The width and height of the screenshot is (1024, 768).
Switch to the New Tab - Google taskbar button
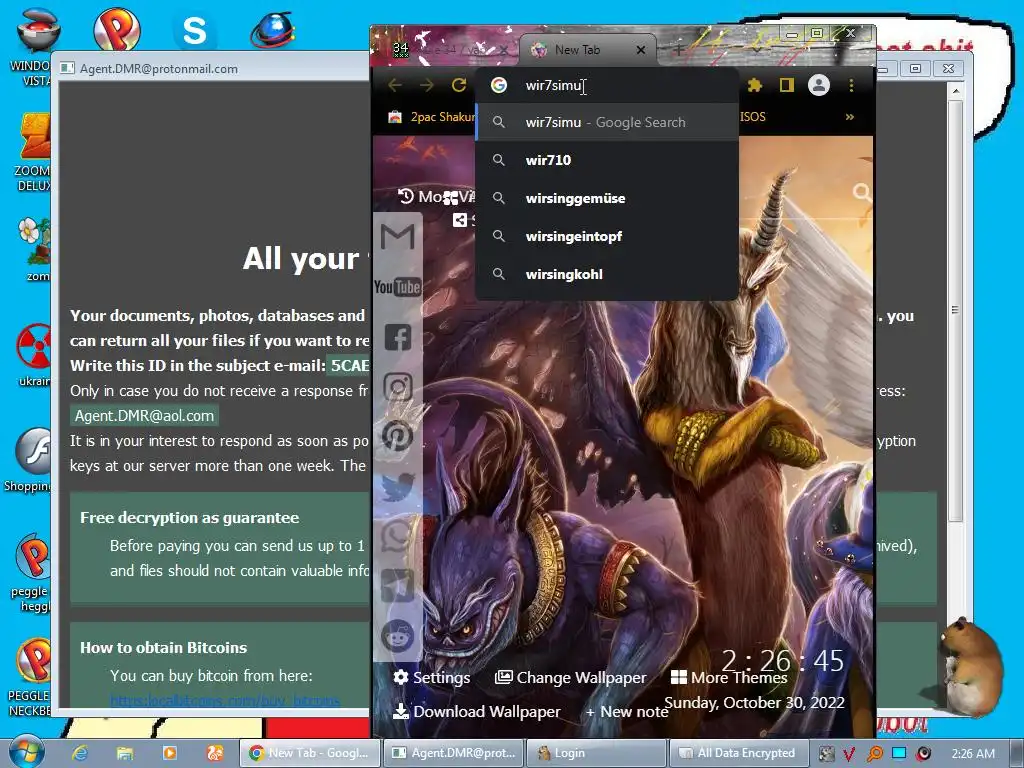pyautogui.click(x=308, y=753)
